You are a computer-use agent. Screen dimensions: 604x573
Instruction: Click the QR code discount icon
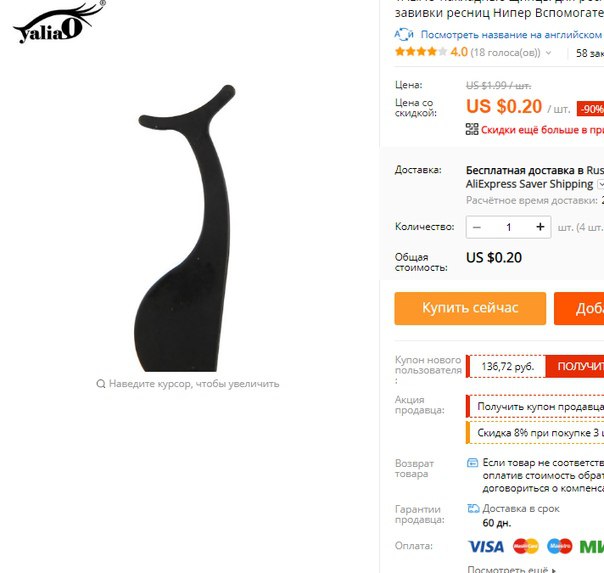point(472,129)
